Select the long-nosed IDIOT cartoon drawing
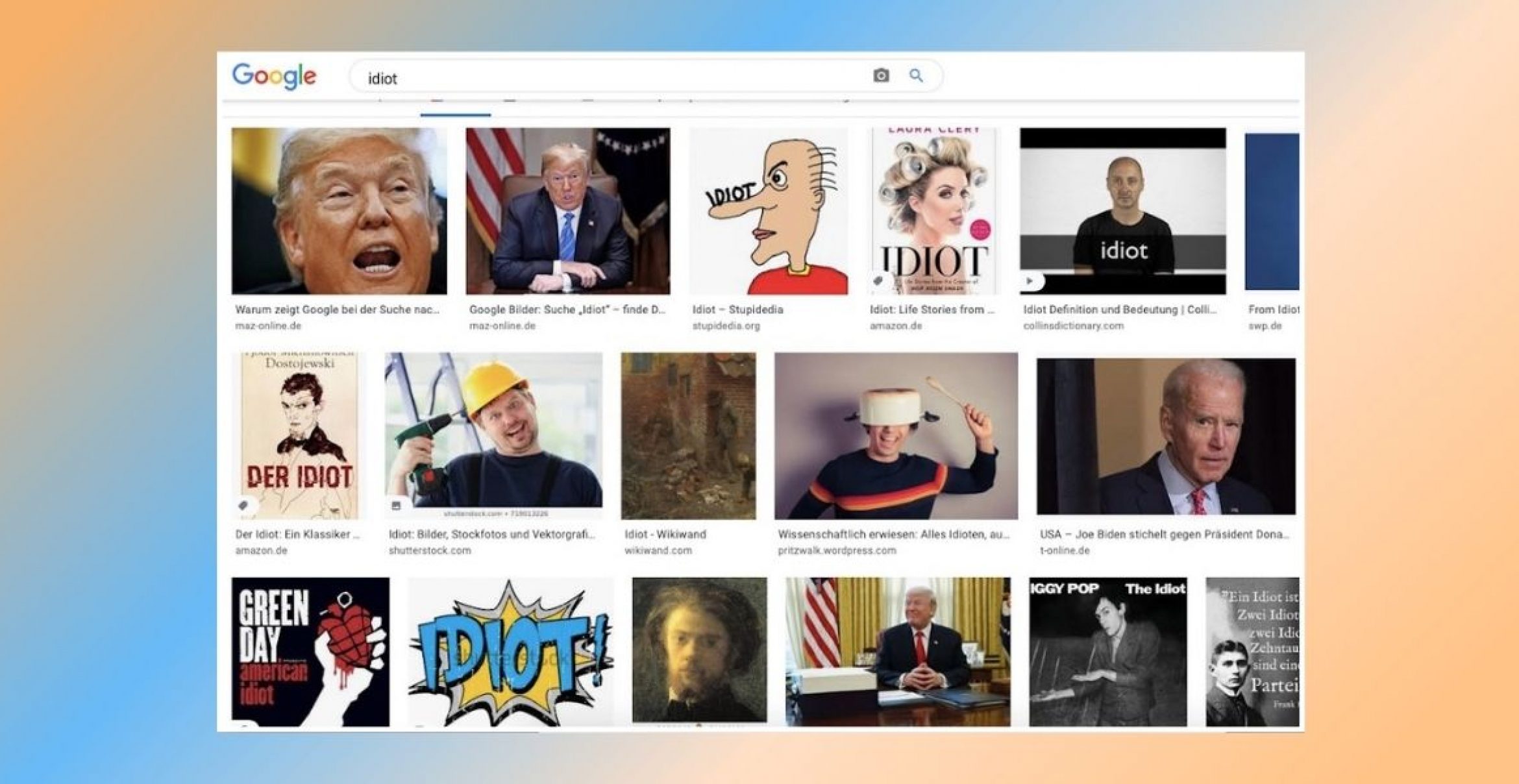 pyautogui.click(x=769, y=211)
